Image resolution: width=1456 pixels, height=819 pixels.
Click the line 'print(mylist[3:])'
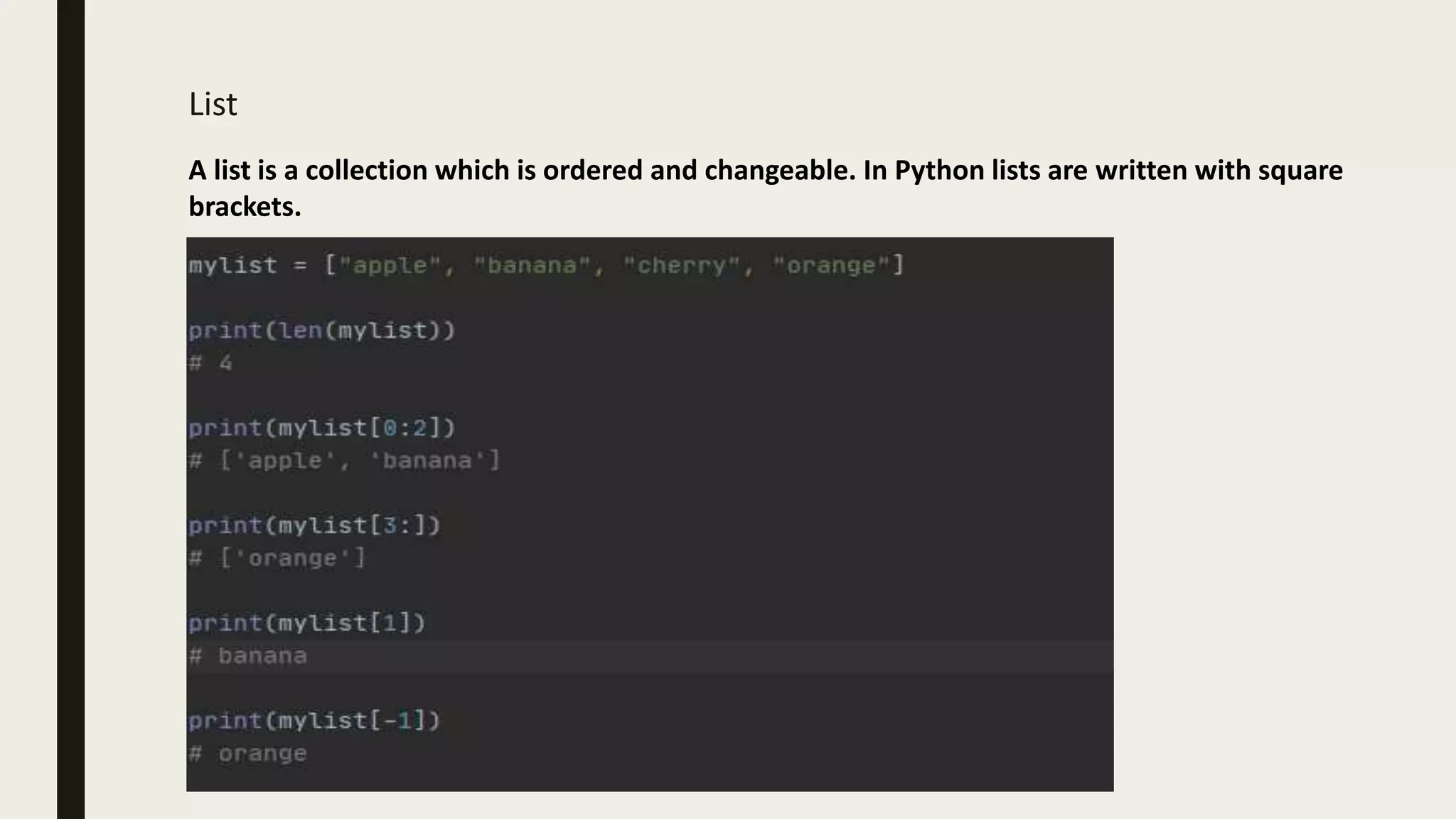[x=314, y=525]
